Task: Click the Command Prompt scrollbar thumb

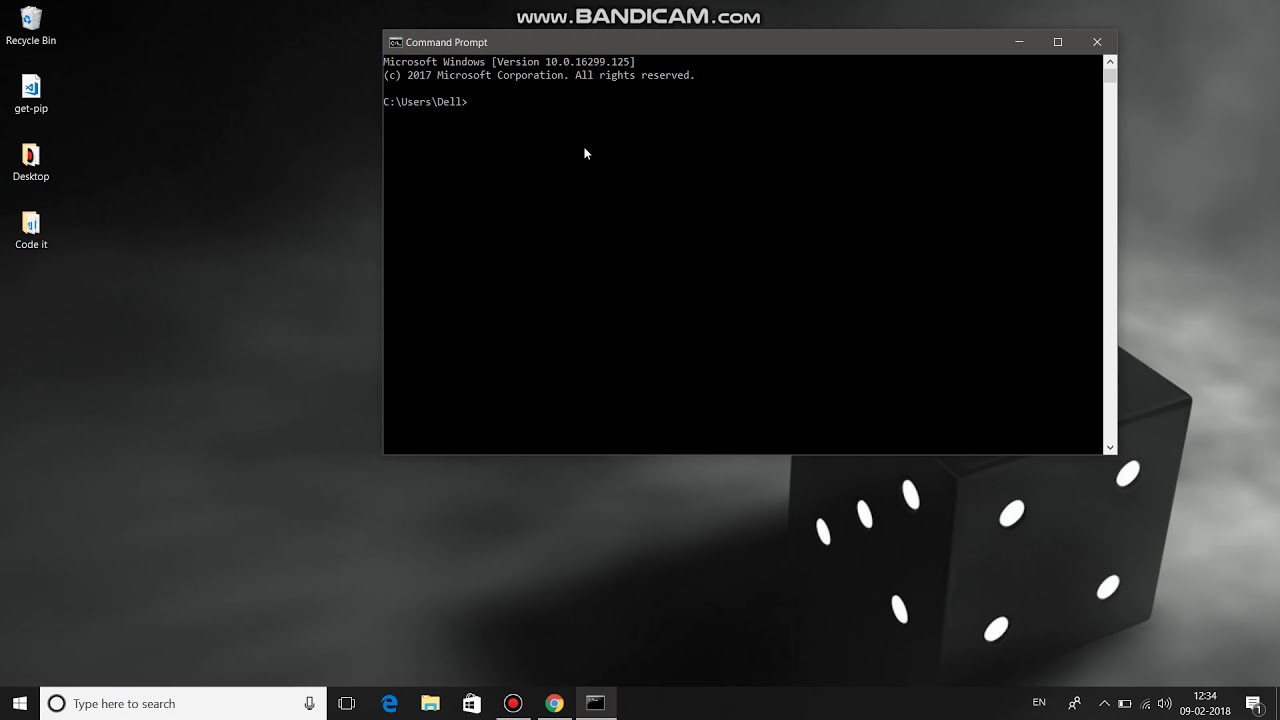Action: pyautogui.click(x=1110, y=75)
